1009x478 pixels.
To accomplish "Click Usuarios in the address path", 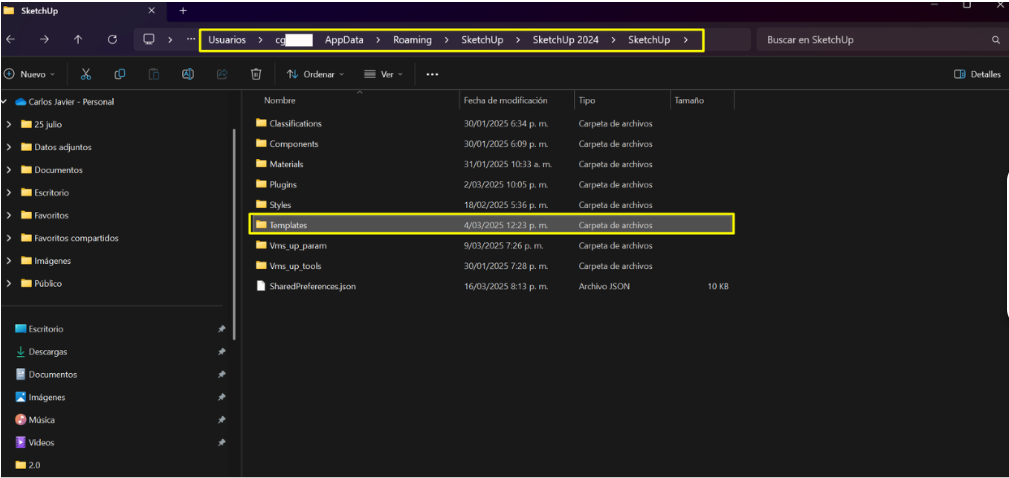I will [x=227, y=40].
